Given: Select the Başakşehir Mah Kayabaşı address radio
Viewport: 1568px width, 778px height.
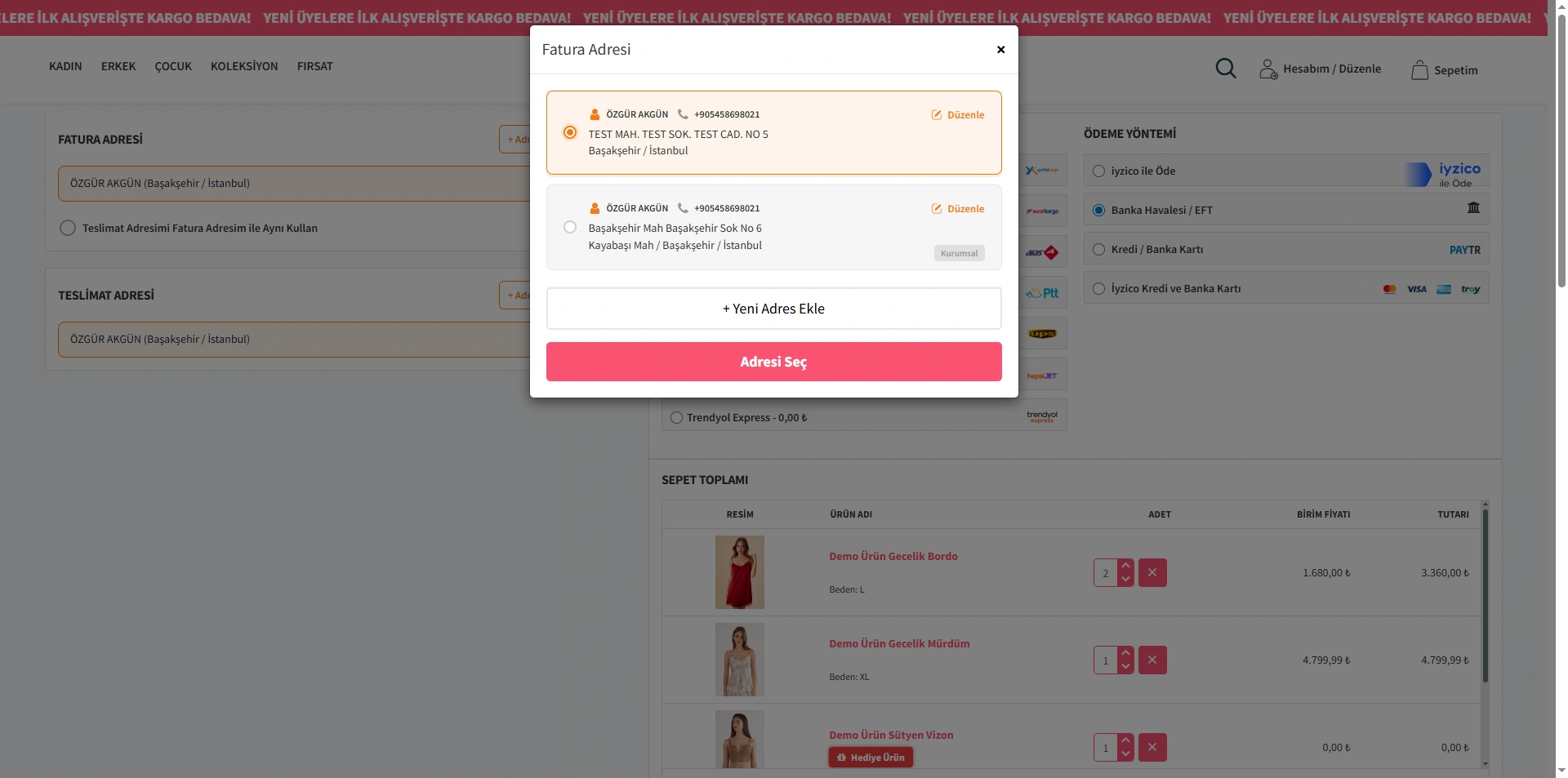Looking at the screenshot, I should click(x=570, y=228).
